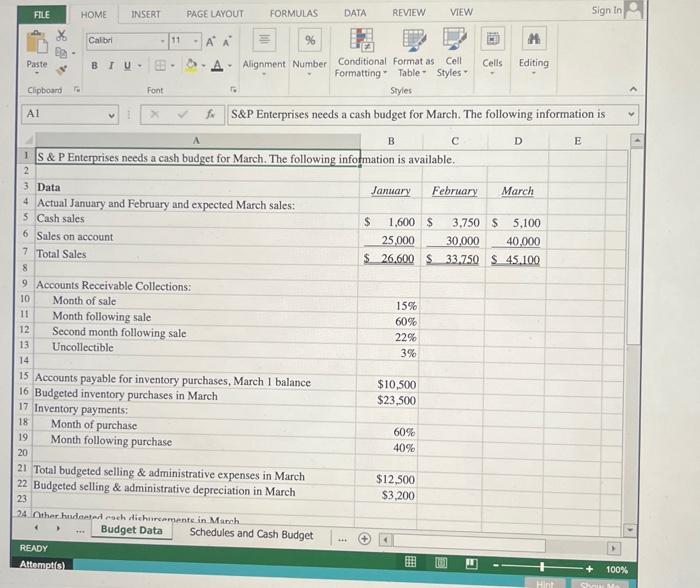Toggle Underline formatting
Screen dimensions: 700x588
click(x=127, y=66)
